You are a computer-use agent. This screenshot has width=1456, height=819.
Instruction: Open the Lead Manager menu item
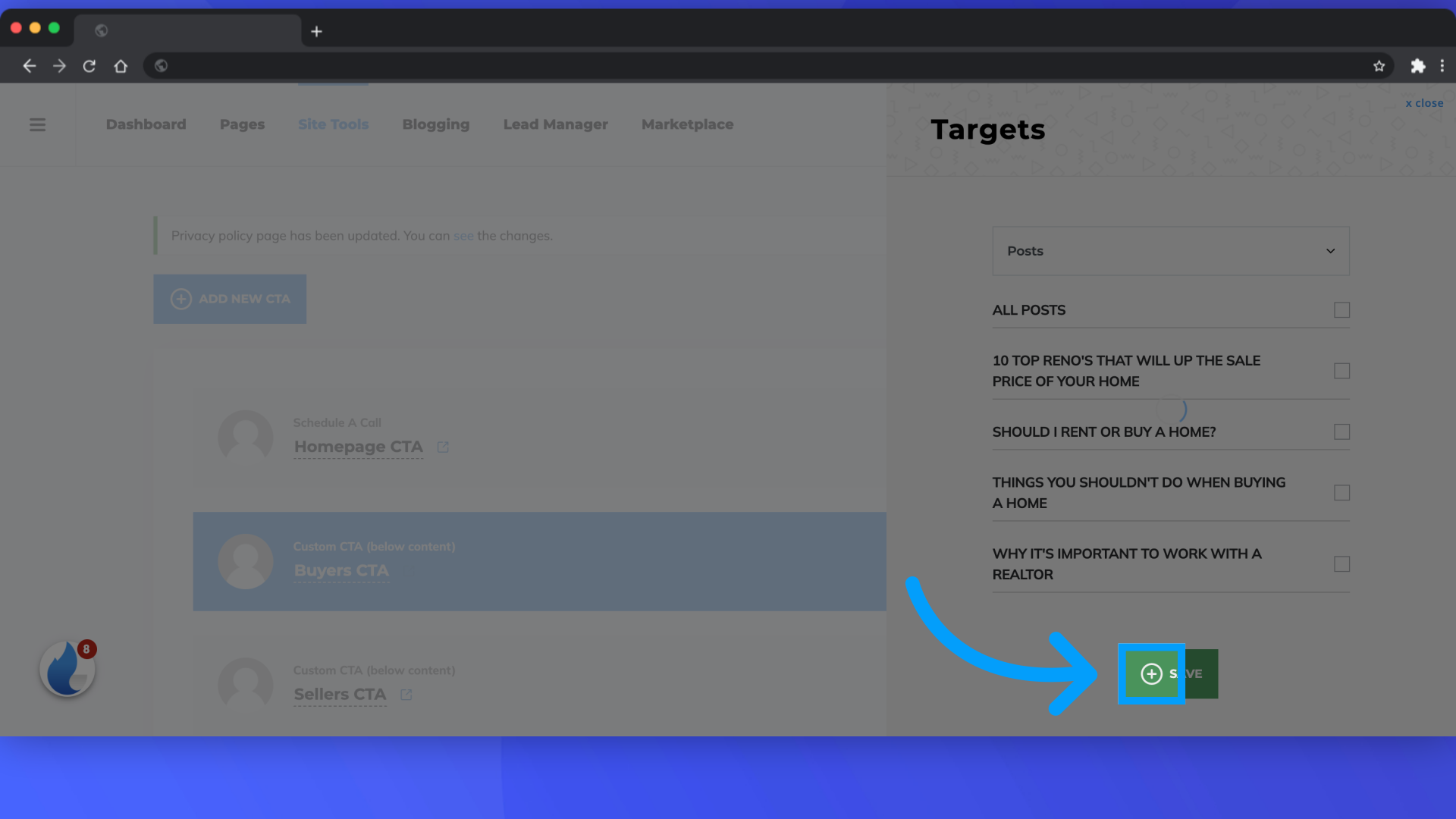coord(556,124)
